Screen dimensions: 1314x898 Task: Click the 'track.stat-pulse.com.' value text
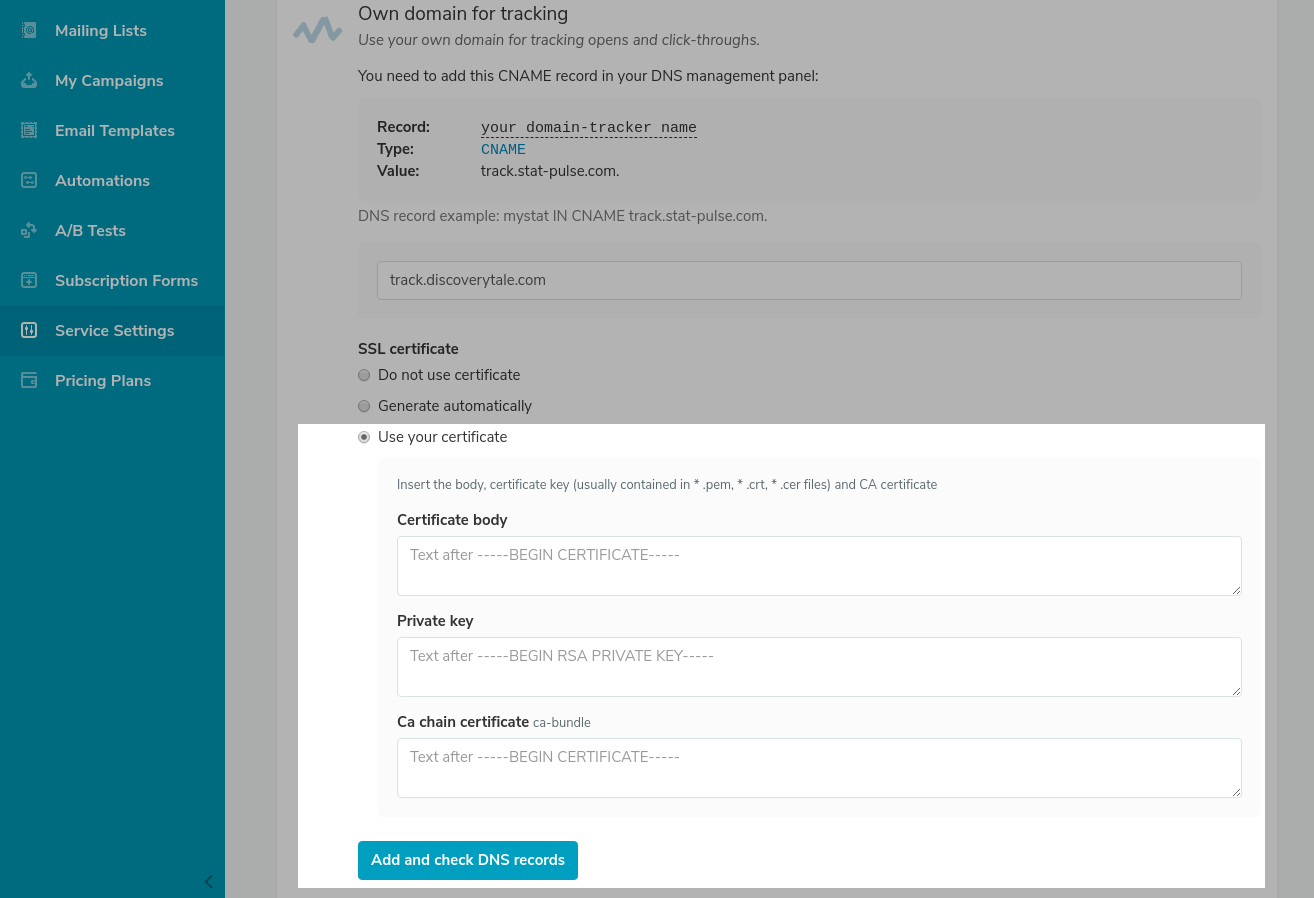(550, 171)
